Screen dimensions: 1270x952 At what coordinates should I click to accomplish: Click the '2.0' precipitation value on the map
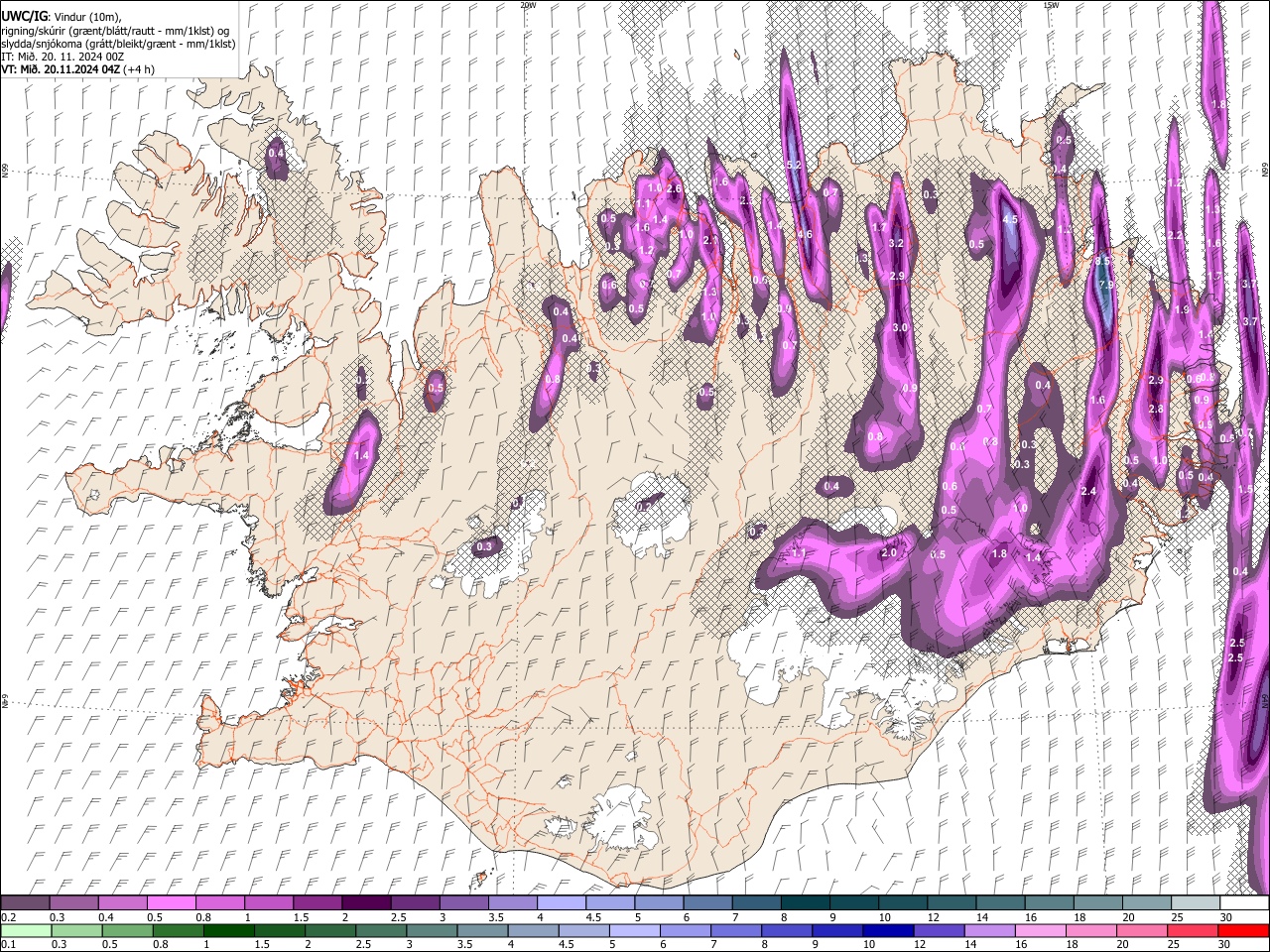pyautogui.click(x=889, y=552)
